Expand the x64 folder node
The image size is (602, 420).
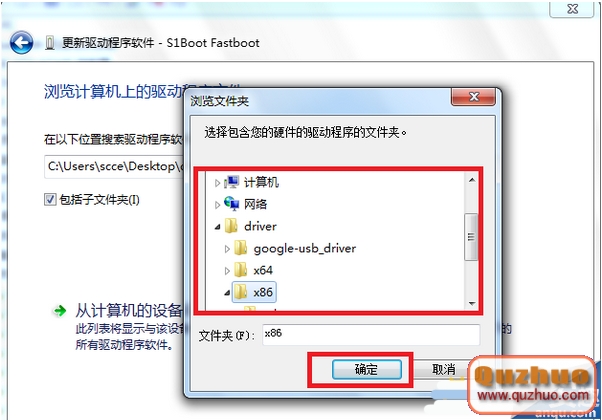coord(227,271)
